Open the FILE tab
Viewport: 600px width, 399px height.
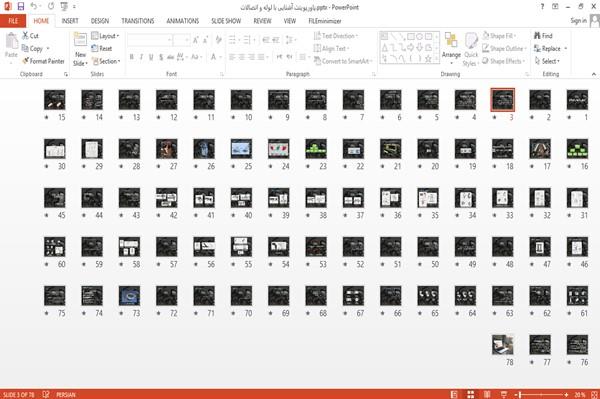coord(13,21)
